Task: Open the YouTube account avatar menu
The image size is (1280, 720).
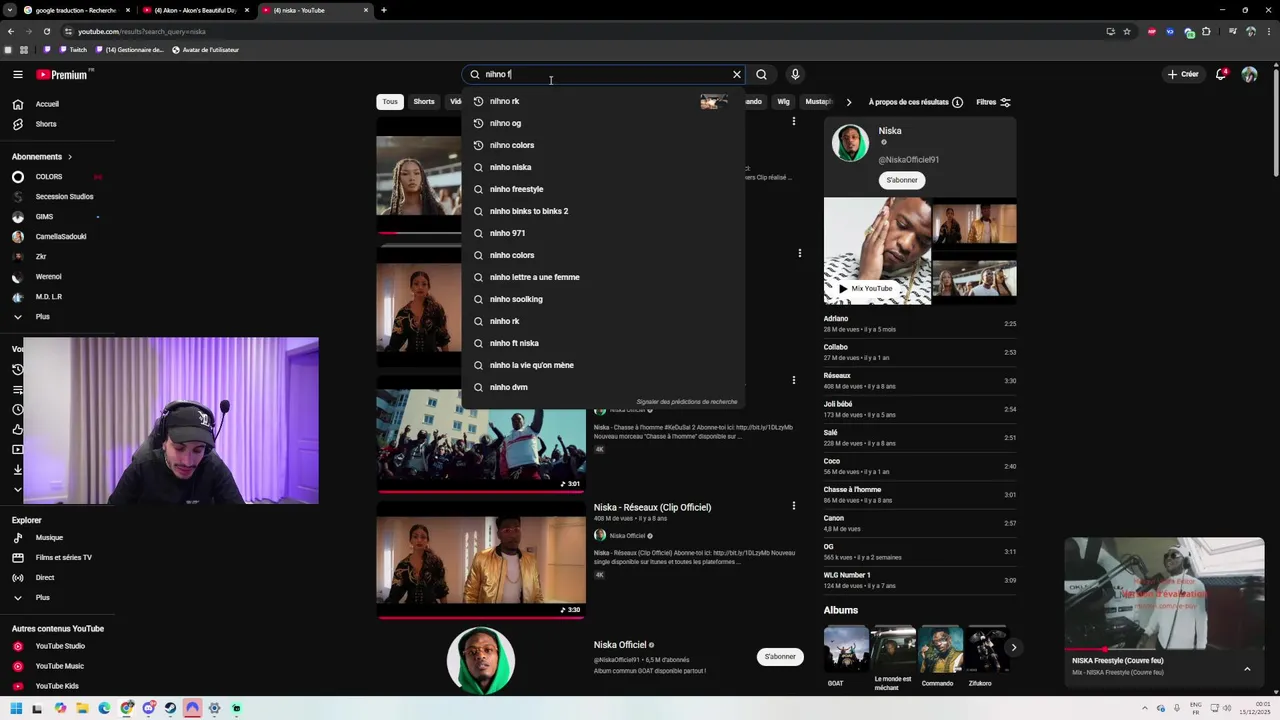Action: click(x=1249, y=74)
